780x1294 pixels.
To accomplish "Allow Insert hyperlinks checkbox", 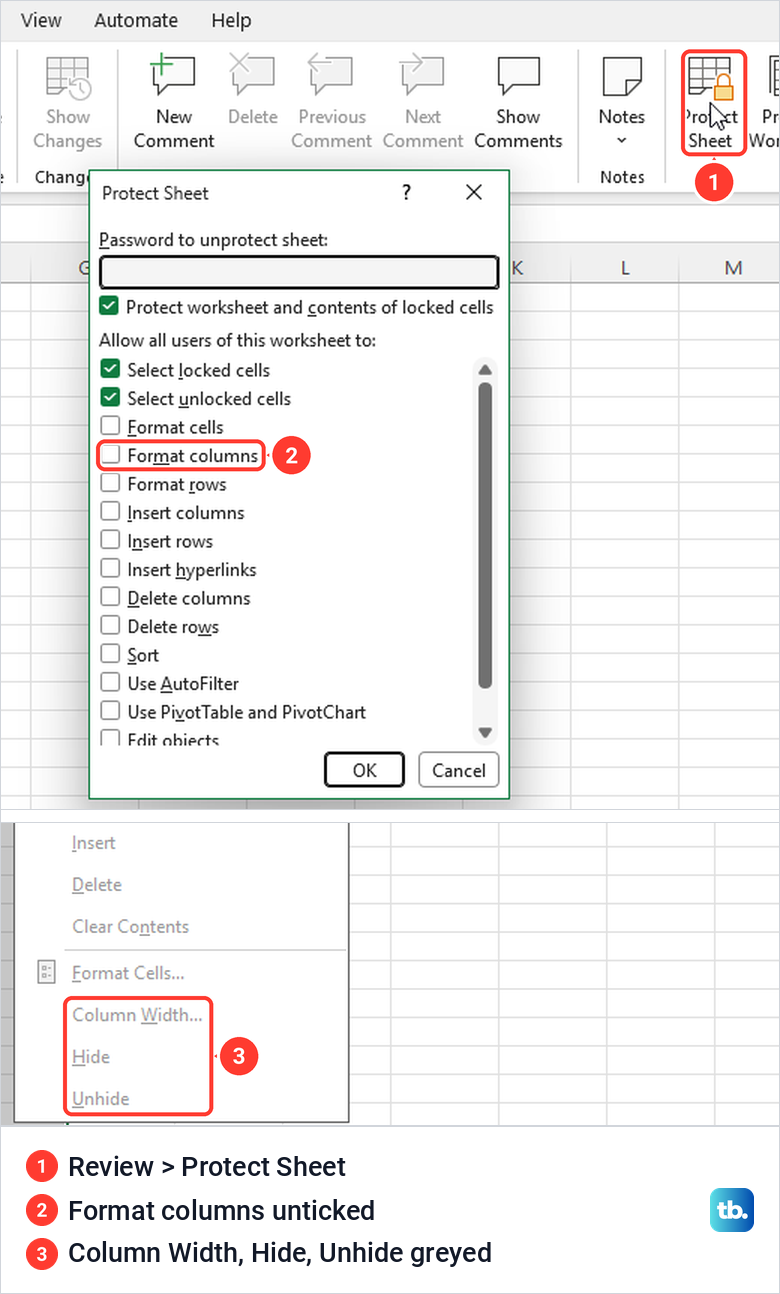I will (x=110, y=569).
